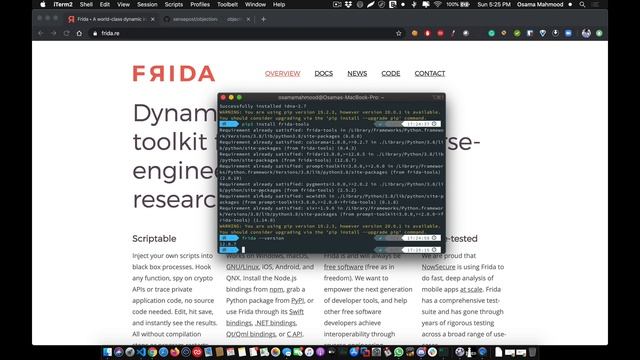Click the iTerm window title bar

[331, 98]
